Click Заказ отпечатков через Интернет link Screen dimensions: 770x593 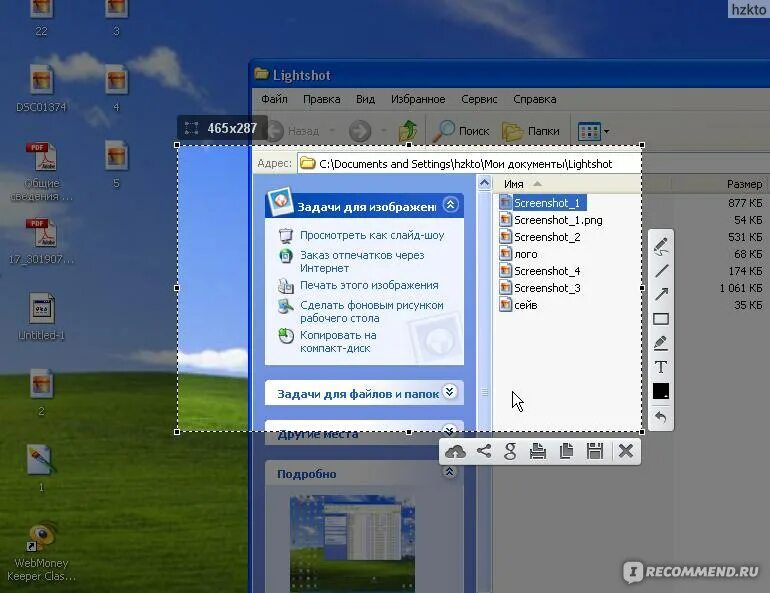[x=362, y=262]
